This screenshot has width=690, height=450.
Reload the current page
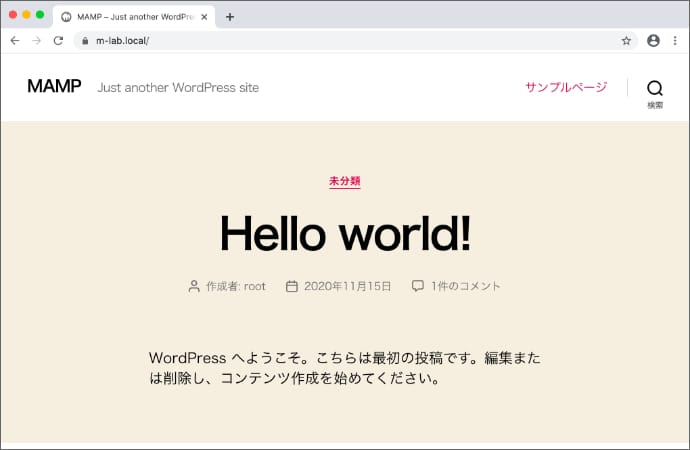coord(58,41)
